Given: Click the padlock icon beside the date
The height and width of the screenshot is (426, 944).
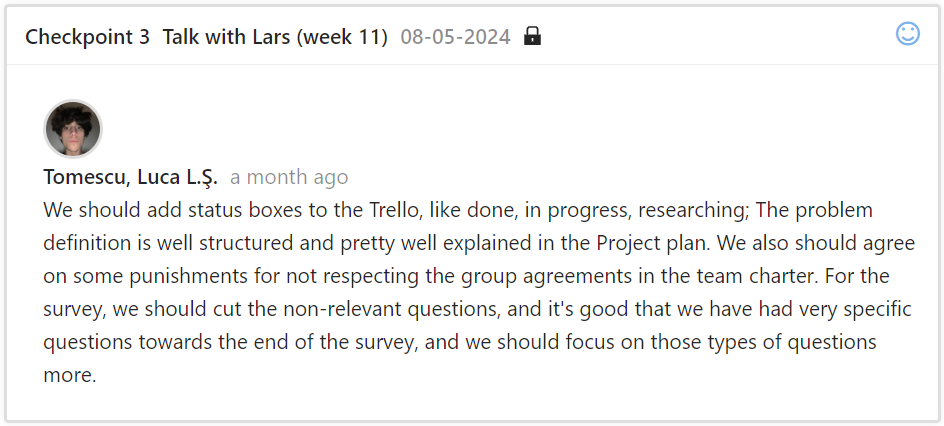Looking at the screenshot, I should click(x=532, y=37).
